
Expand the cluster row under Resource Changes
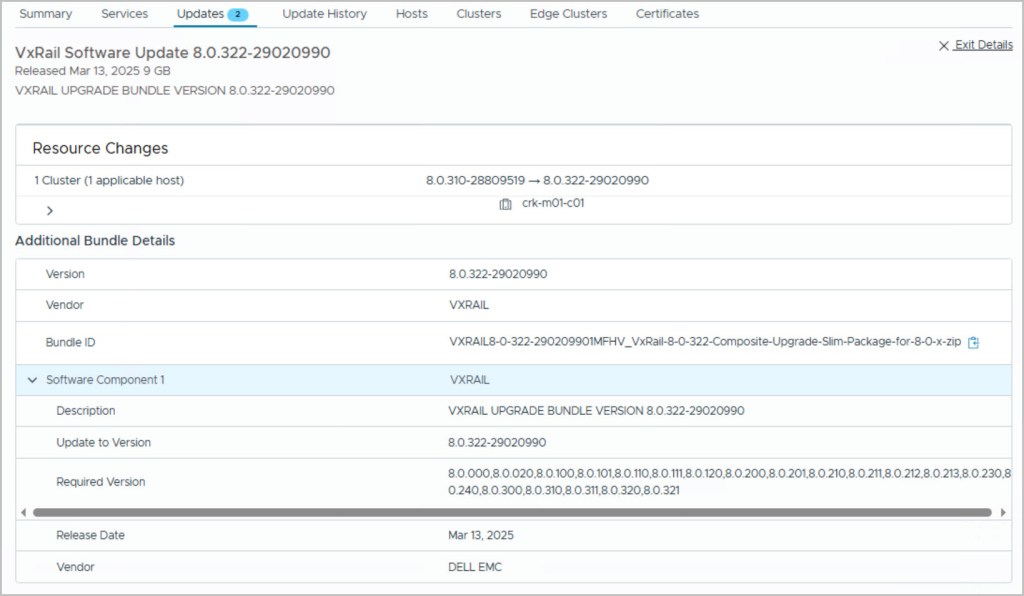click(49, 210)
